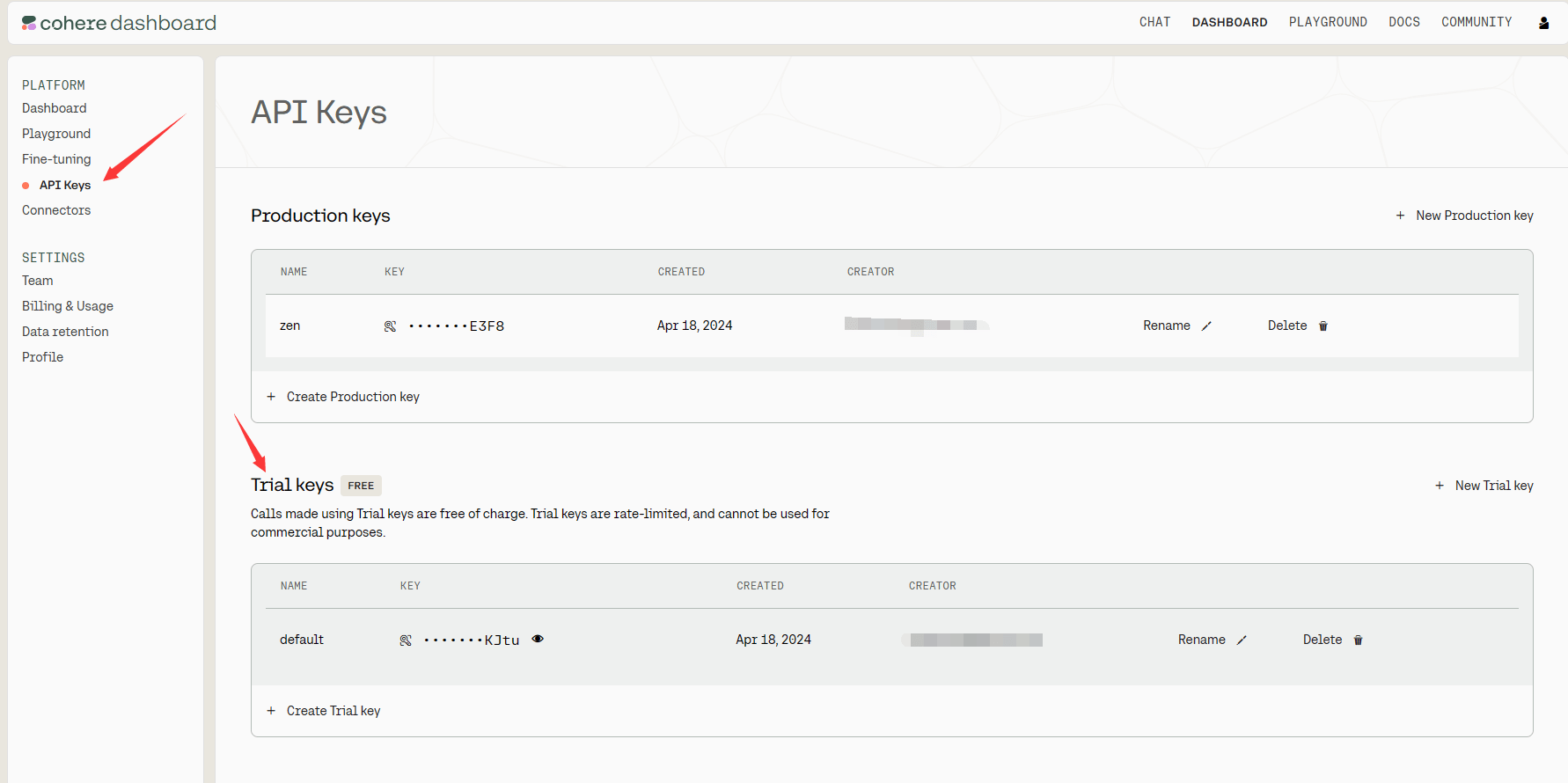
Task: Open the user account profile icon
Action: [x=1543, y=23]
